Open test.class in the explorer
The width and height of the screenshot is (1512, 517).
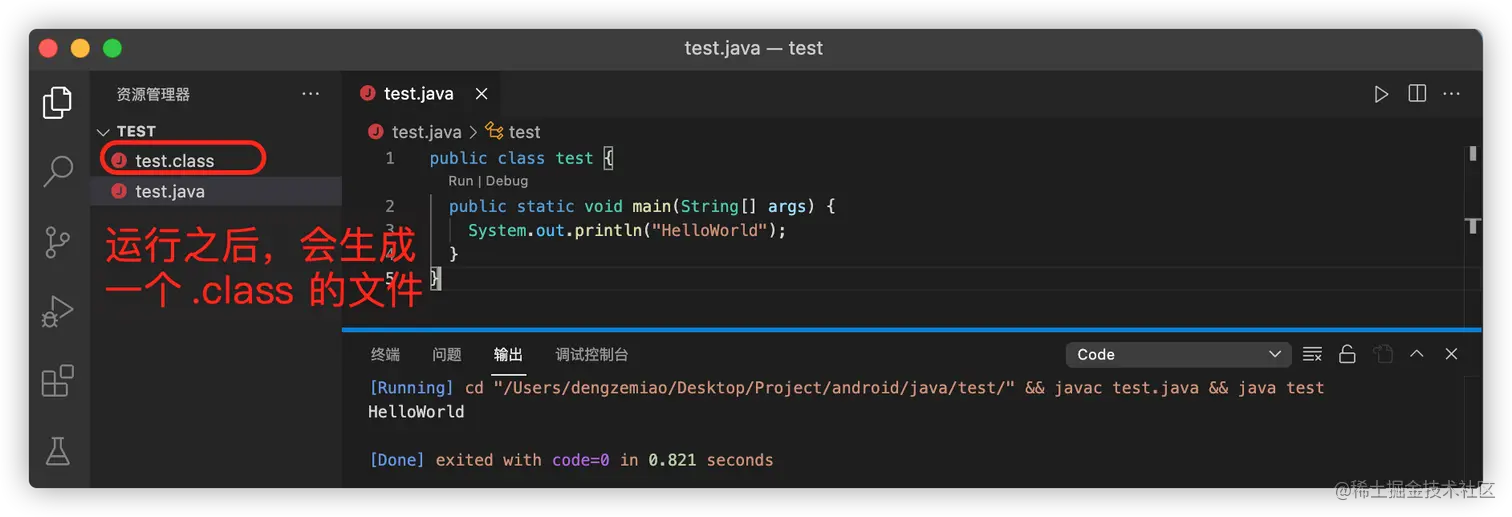click(x=175, y=160)
